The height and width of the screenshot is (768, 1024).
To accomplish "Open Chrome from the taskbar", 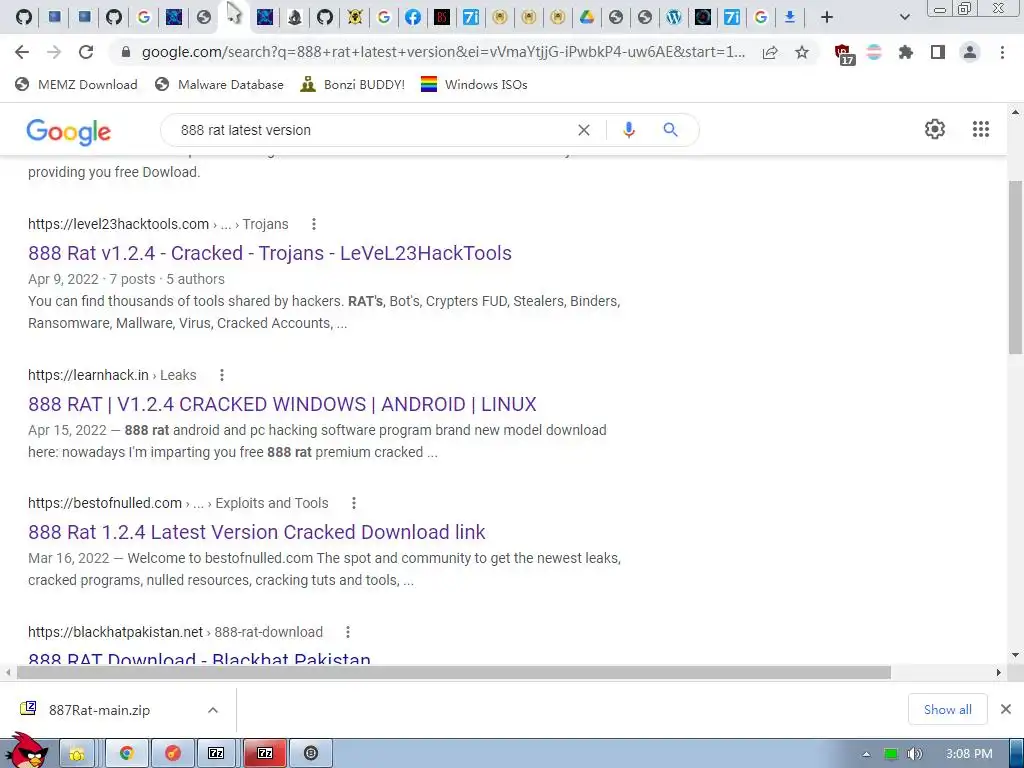I will click(127, 753).
